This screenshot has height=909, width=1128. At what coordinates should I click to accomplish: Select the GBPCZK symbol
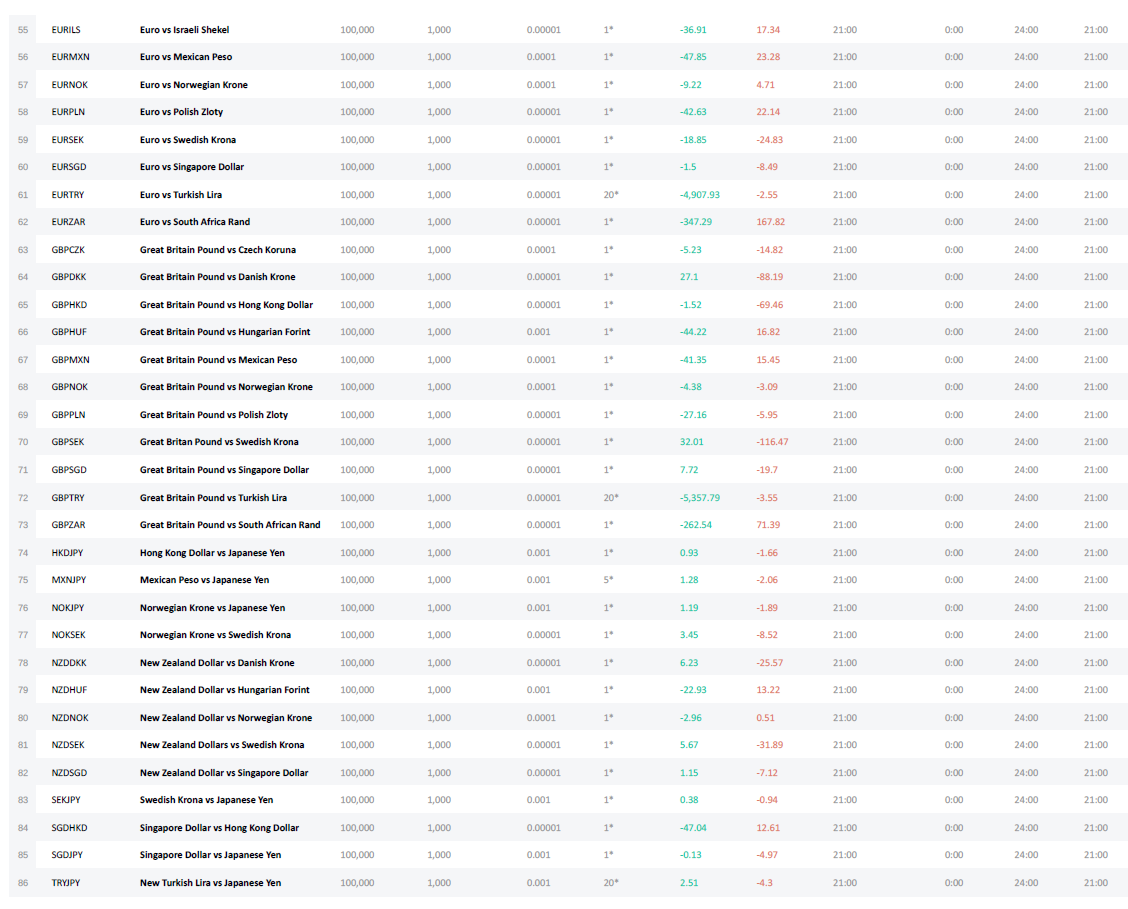click(68, 250)
